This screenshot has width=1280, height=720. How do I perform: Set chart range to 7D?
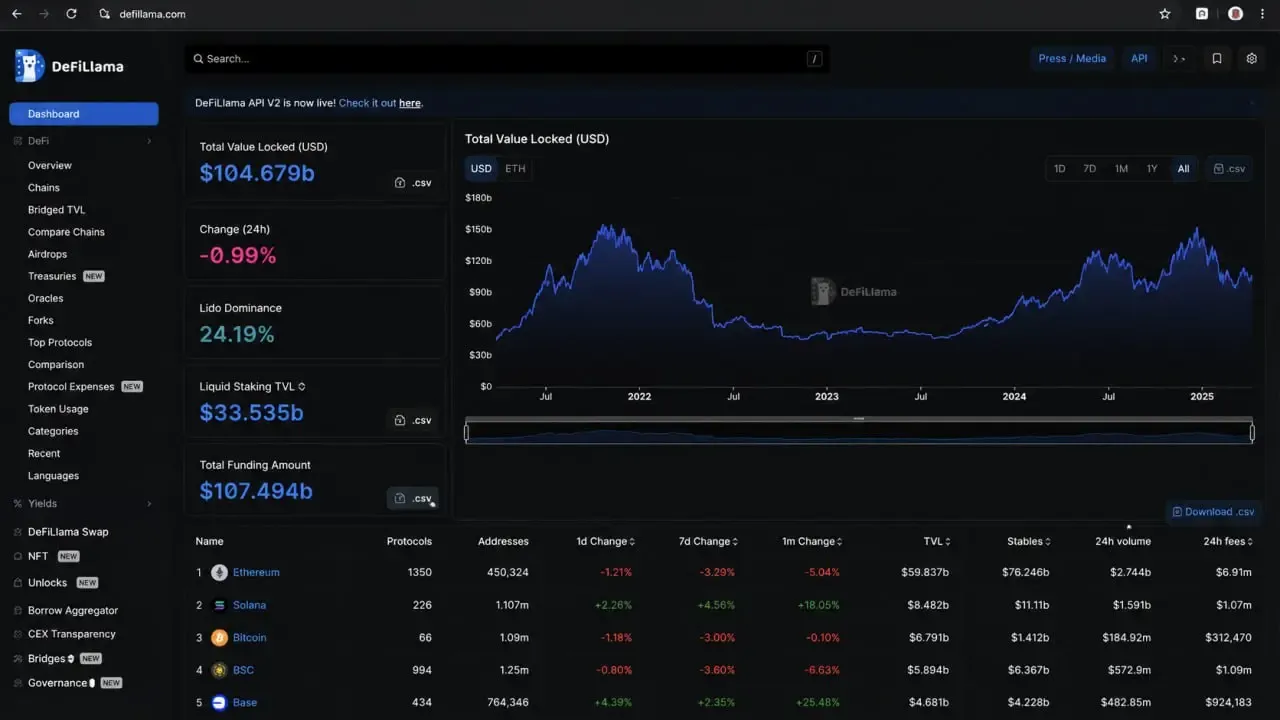(1090, 169)
